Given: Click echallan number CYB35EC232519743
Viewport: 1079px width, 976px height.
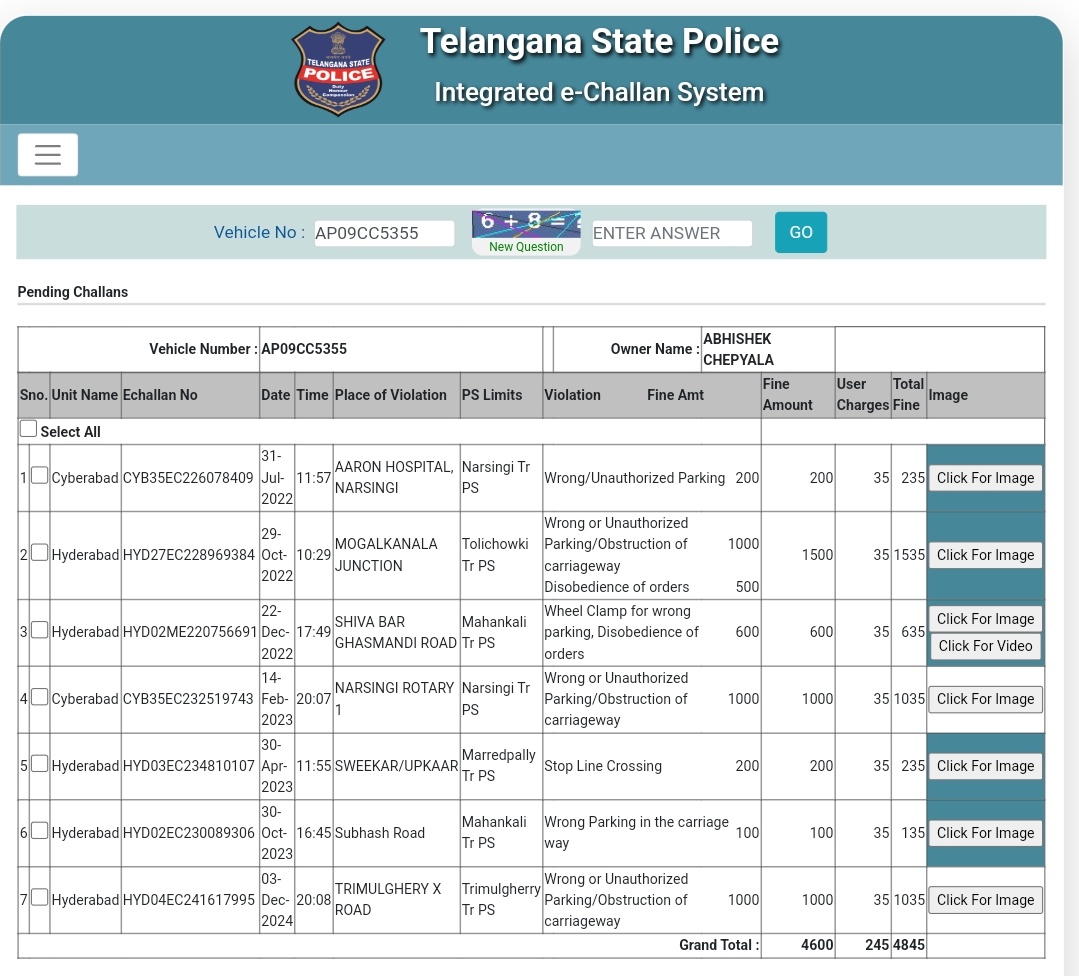Looking at the screenshot, I should coord(188,699).
